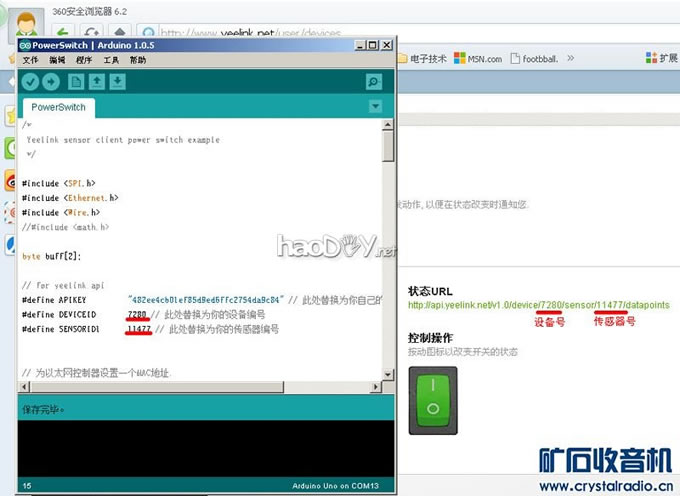Open the MSN.com bookmark
The width and height of the screenshot is (680, 496).
click(478, 59)
